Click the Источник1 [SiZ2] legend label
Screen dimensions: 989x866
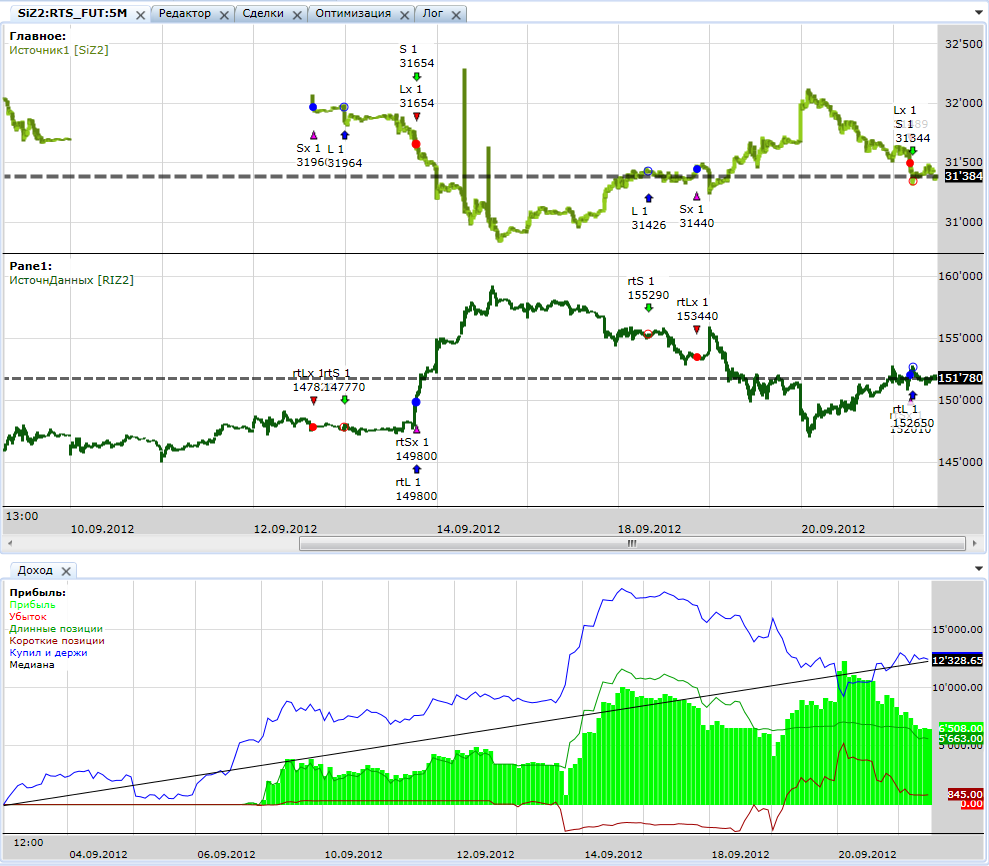(x=59, y=50)
